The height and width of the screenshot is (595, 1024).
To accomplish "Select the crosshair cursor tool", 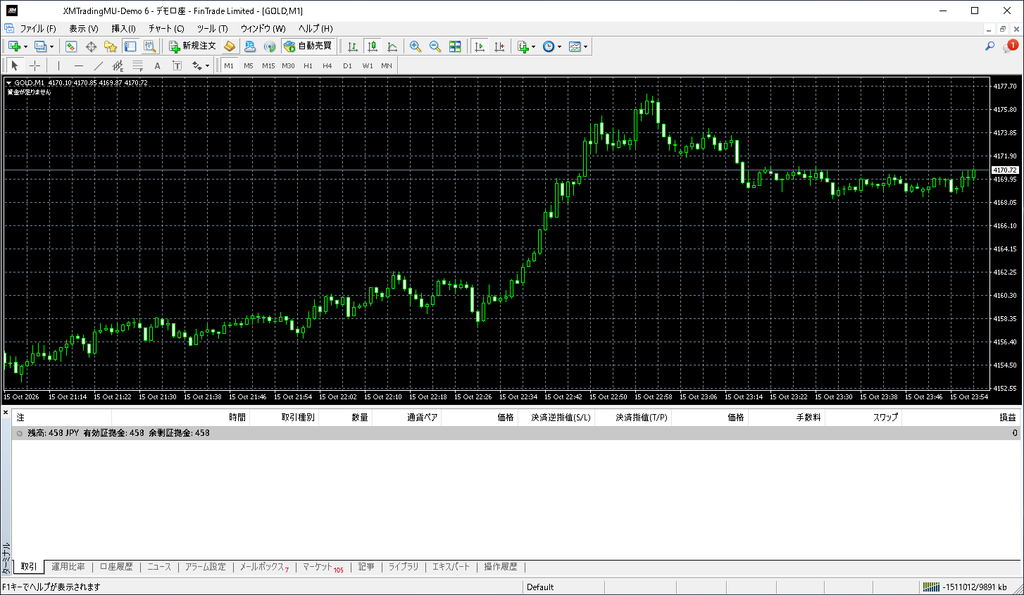I will [35, 65].
